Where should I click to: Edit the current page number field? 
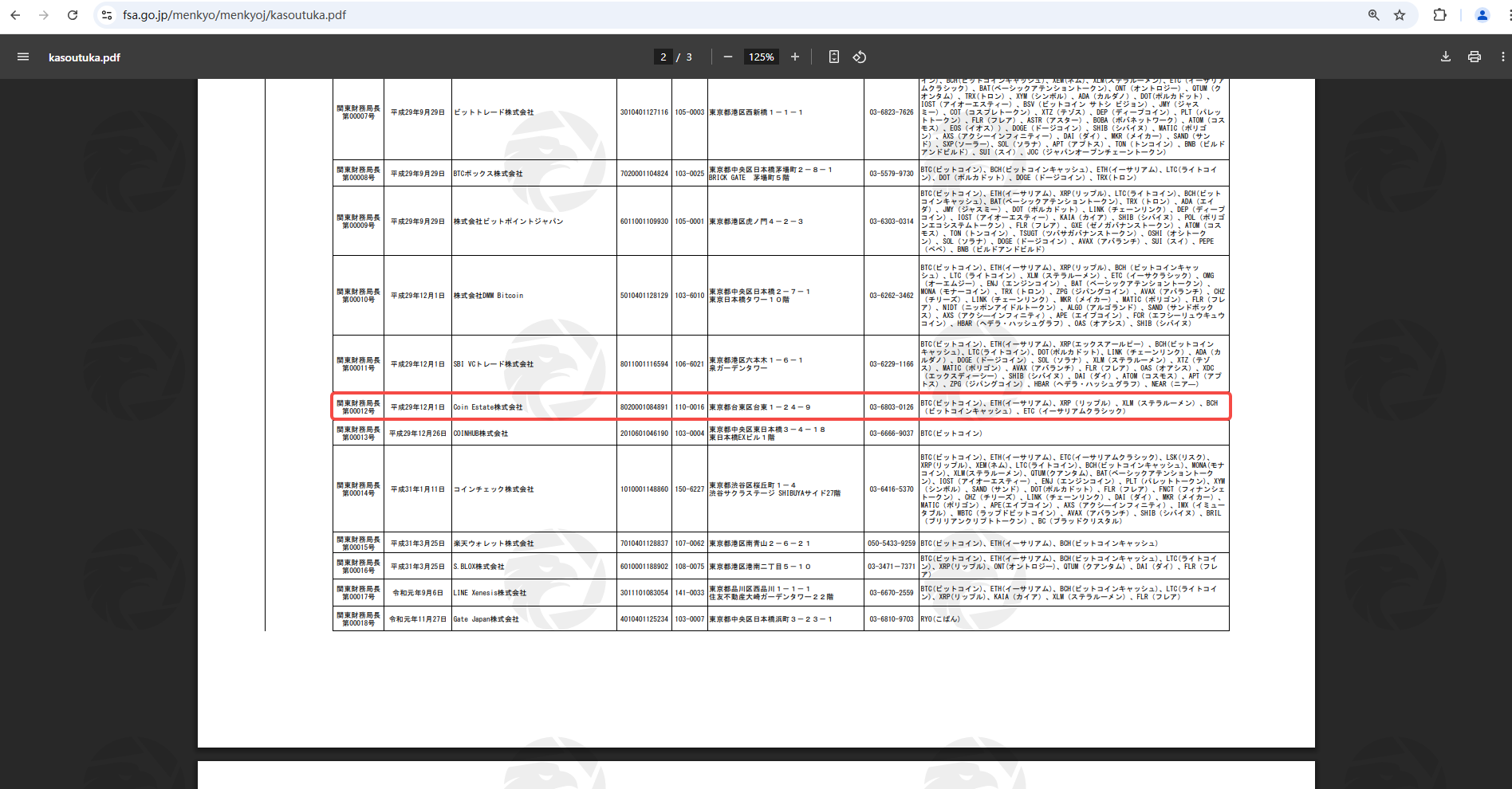663,57
